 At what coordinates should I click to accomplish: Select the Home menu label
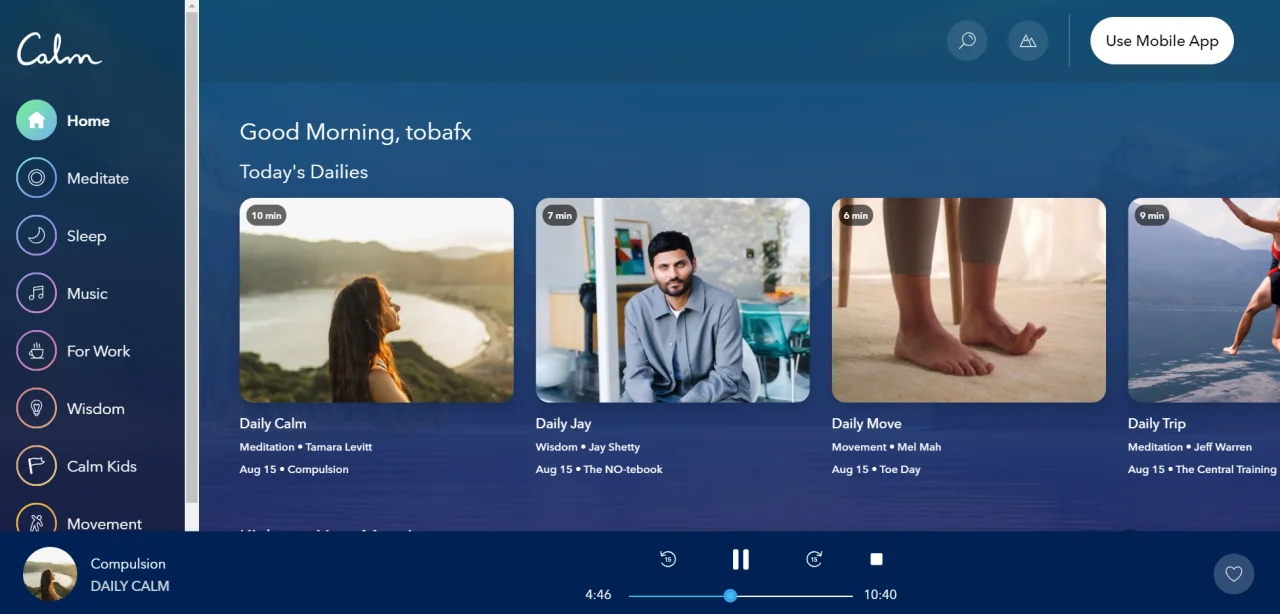tap(88, 121)
